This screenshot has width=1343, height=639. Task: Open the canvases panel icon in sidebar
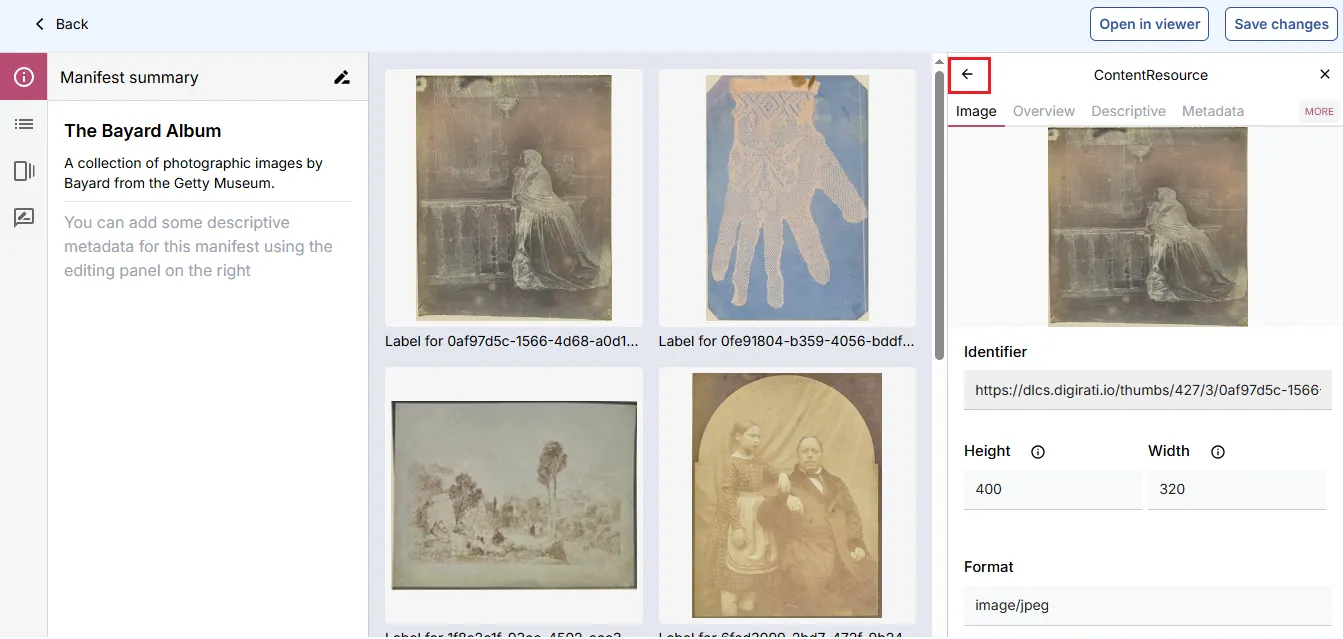pyautogui.click(x=24, y=170)
